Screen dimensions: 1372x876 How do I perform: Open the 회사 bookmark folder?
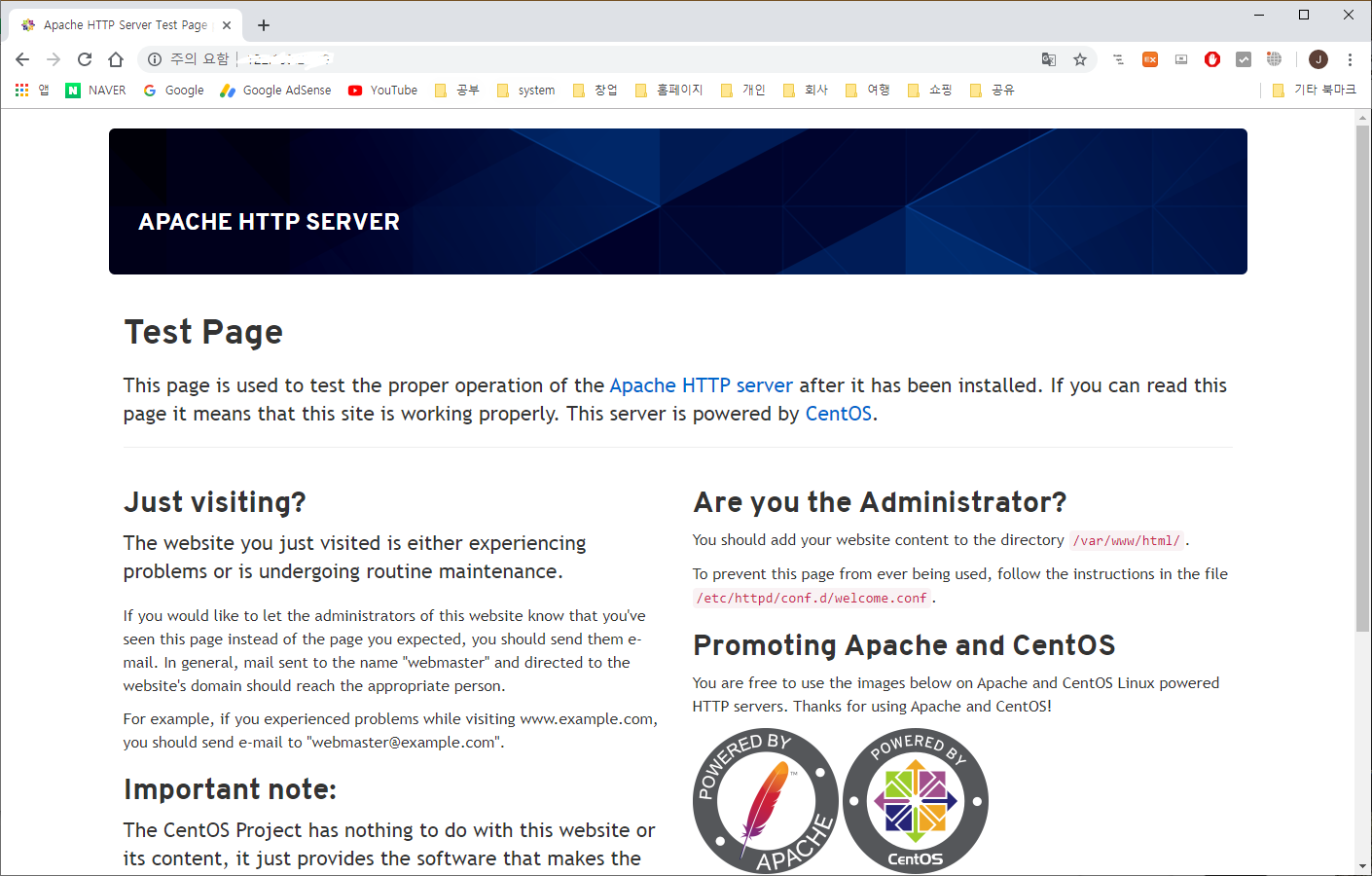click(x=805, y=90)
